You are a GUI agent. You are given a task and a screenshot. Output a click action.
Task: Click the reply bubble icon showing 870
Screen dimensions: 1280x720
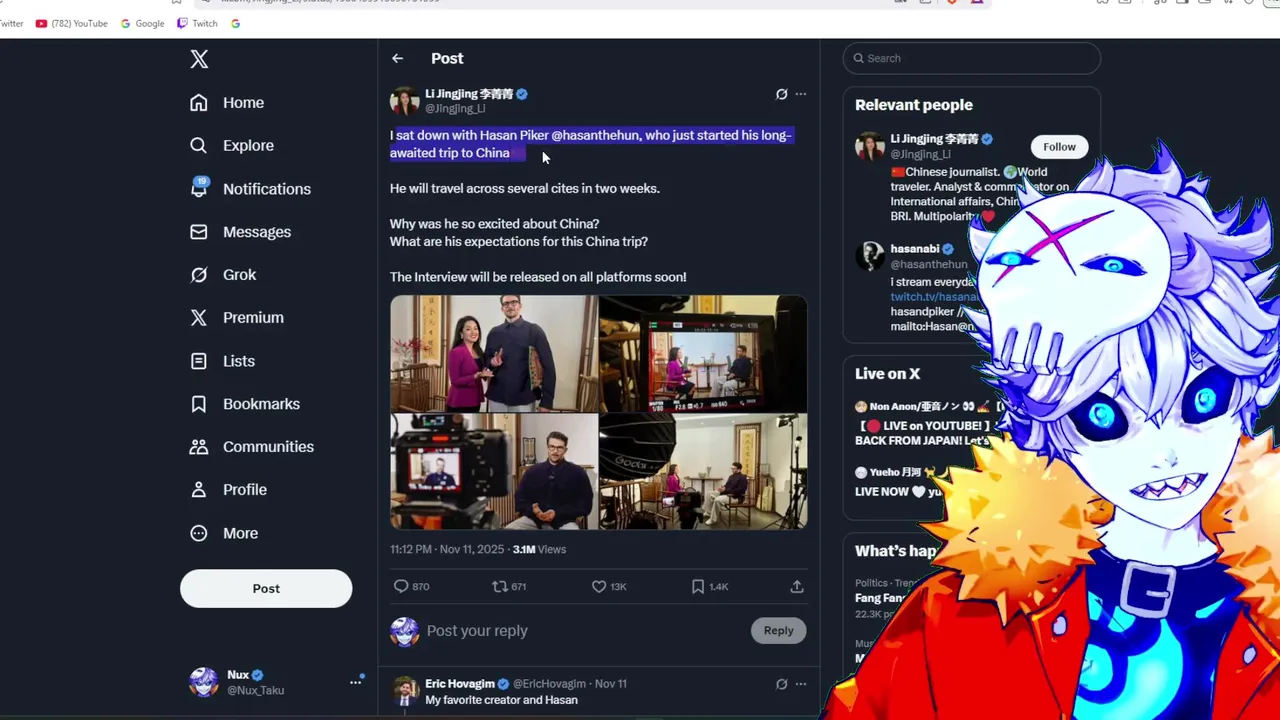[x=401, y=587]
